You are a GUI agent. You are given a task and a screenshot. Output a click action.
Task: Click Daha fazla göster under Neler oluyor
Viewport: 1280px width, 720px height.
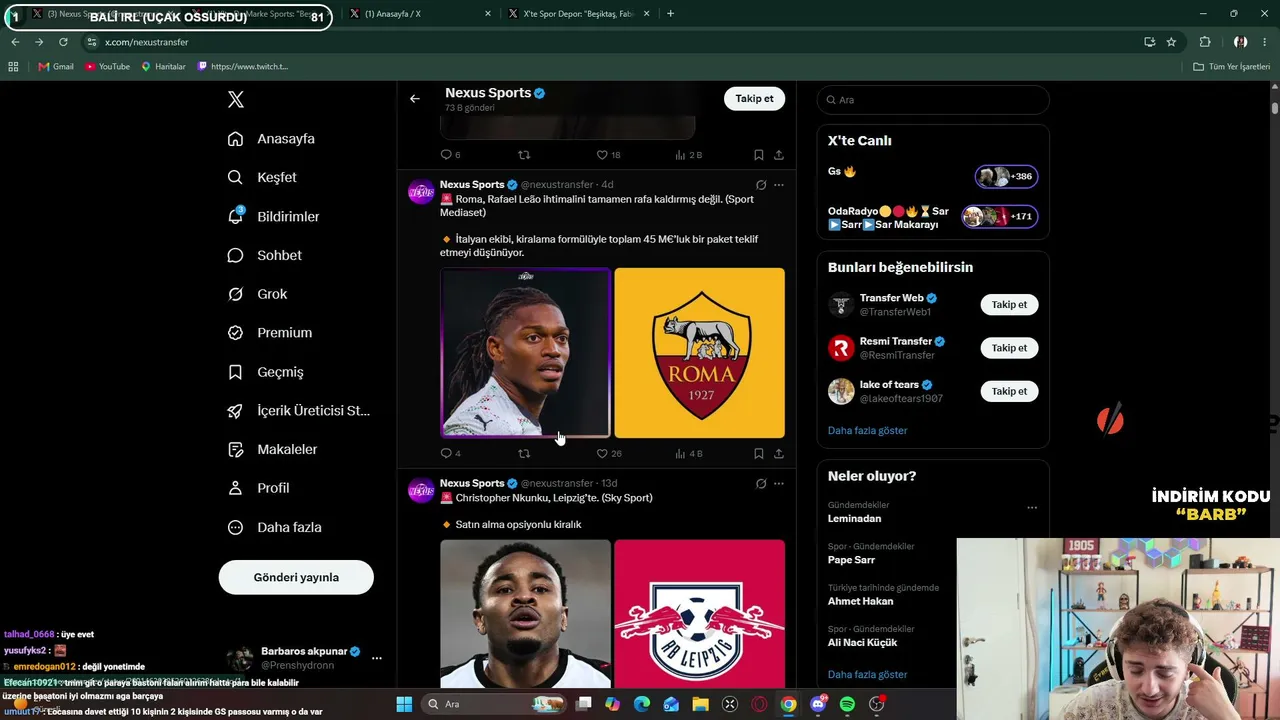pos(867,675)
